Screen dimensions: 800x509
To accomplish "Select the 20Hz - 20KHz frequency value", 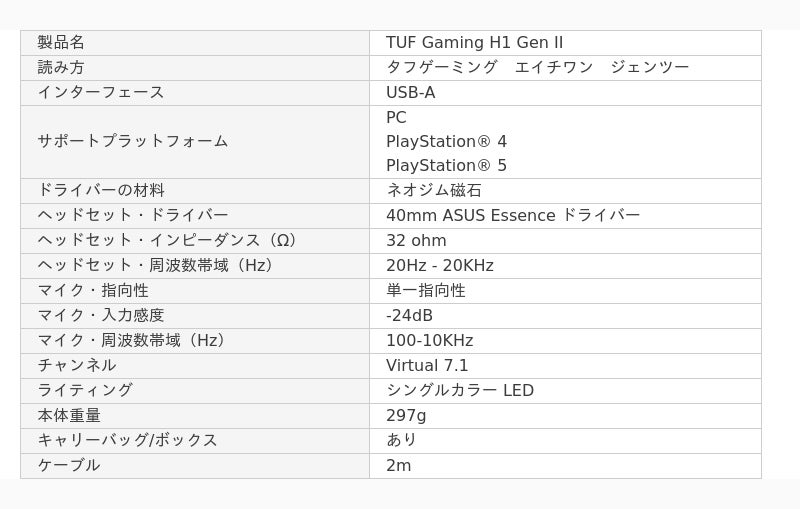I will [439, 266].
